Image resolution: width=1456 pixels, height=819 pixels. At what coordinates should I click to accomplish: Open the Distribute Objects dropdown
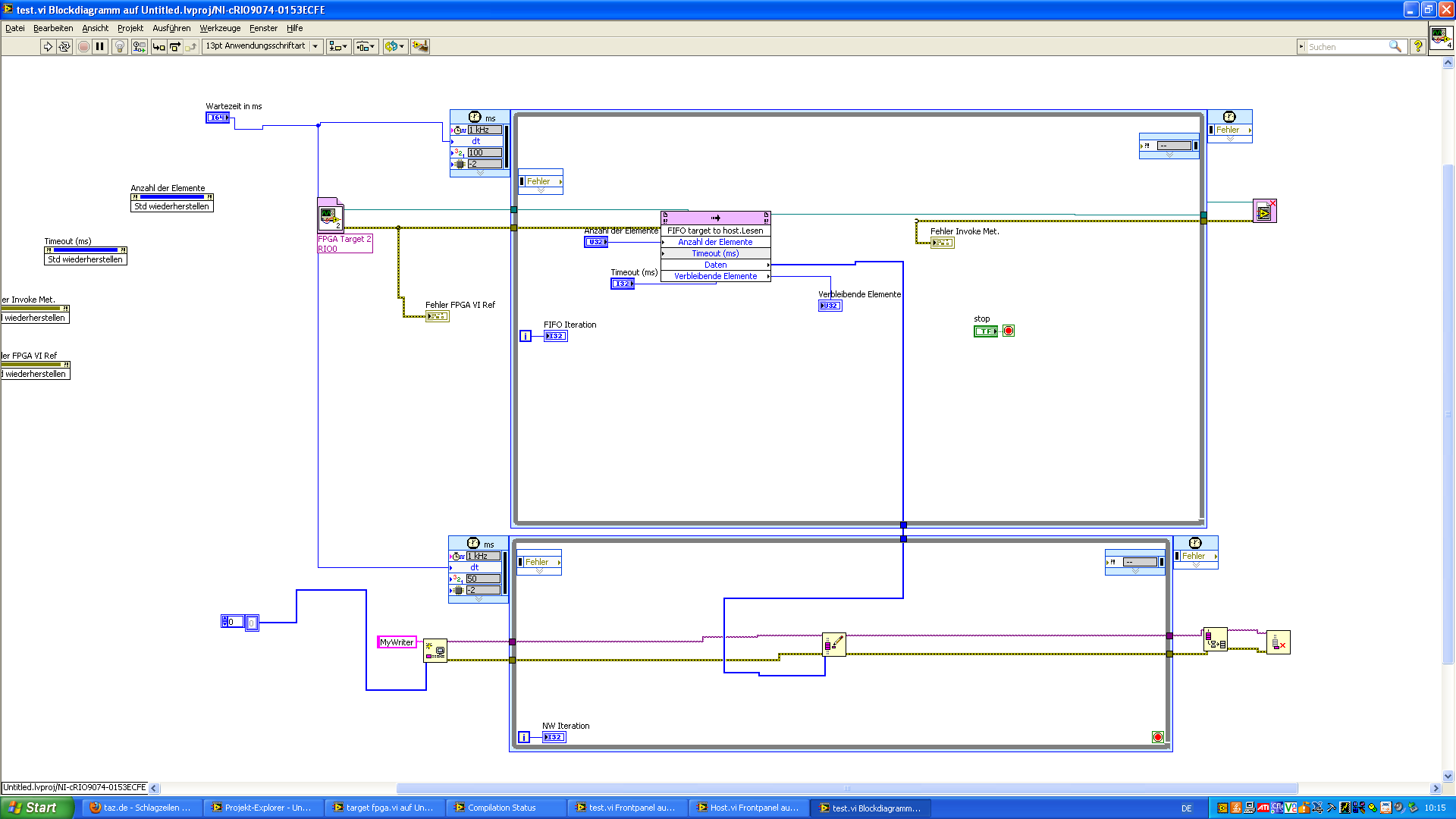click(x=366, y=47)
